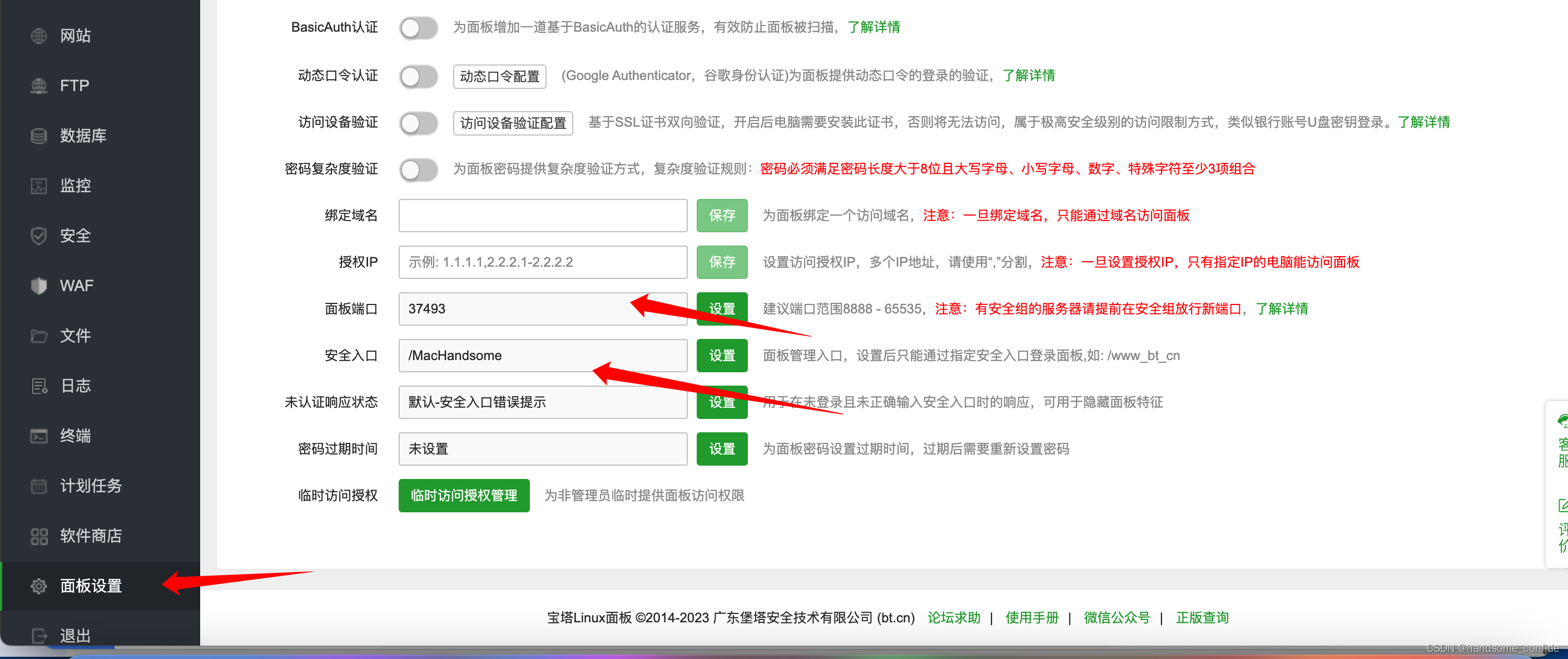Go to 计划任务 menu item
This screenshot has height=659, width=1568.
(91, 486)
